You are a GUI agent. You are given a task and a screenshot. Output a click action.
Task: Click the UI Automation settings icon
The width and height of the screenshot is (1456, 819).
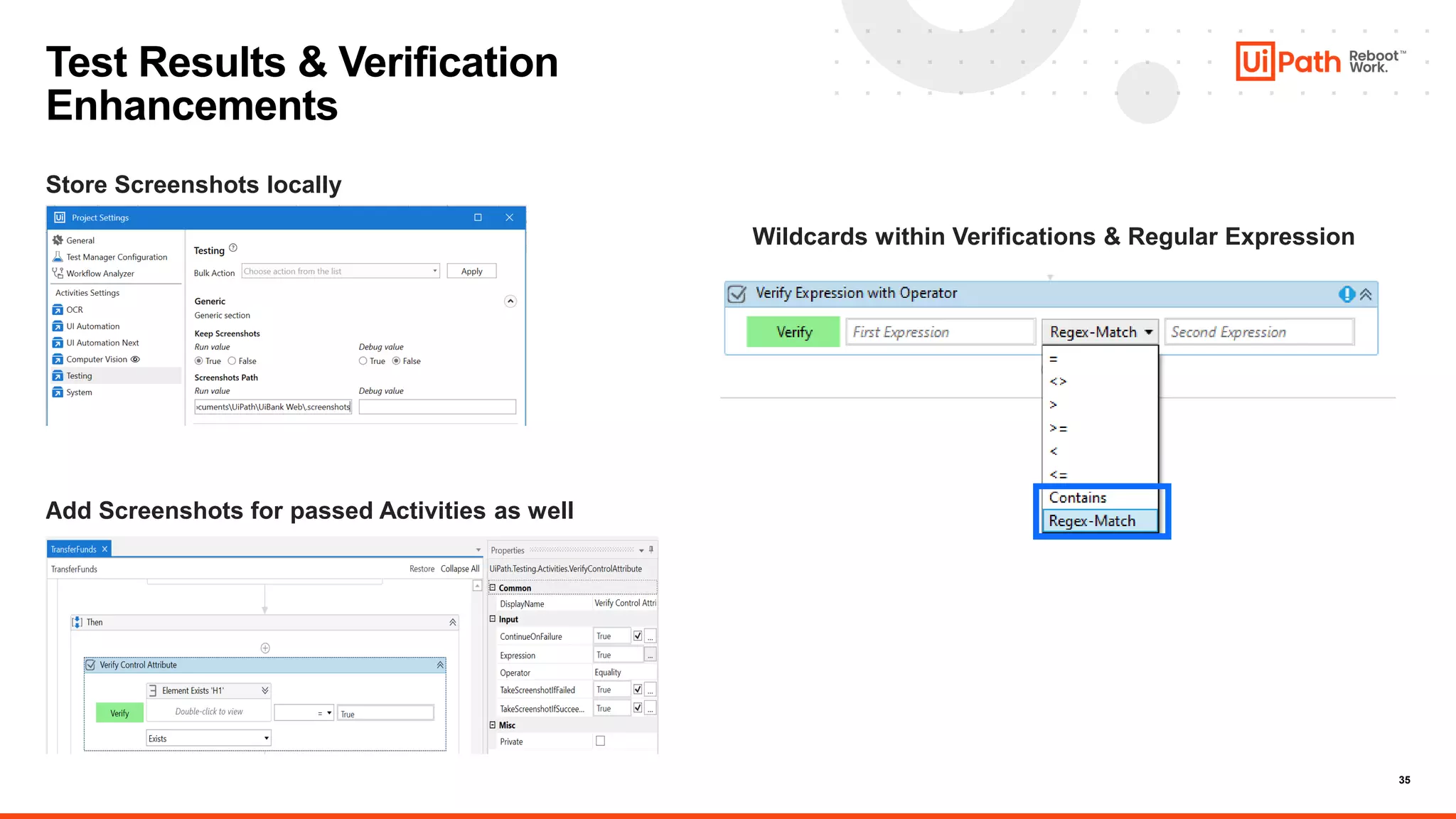tap(58, 326)
